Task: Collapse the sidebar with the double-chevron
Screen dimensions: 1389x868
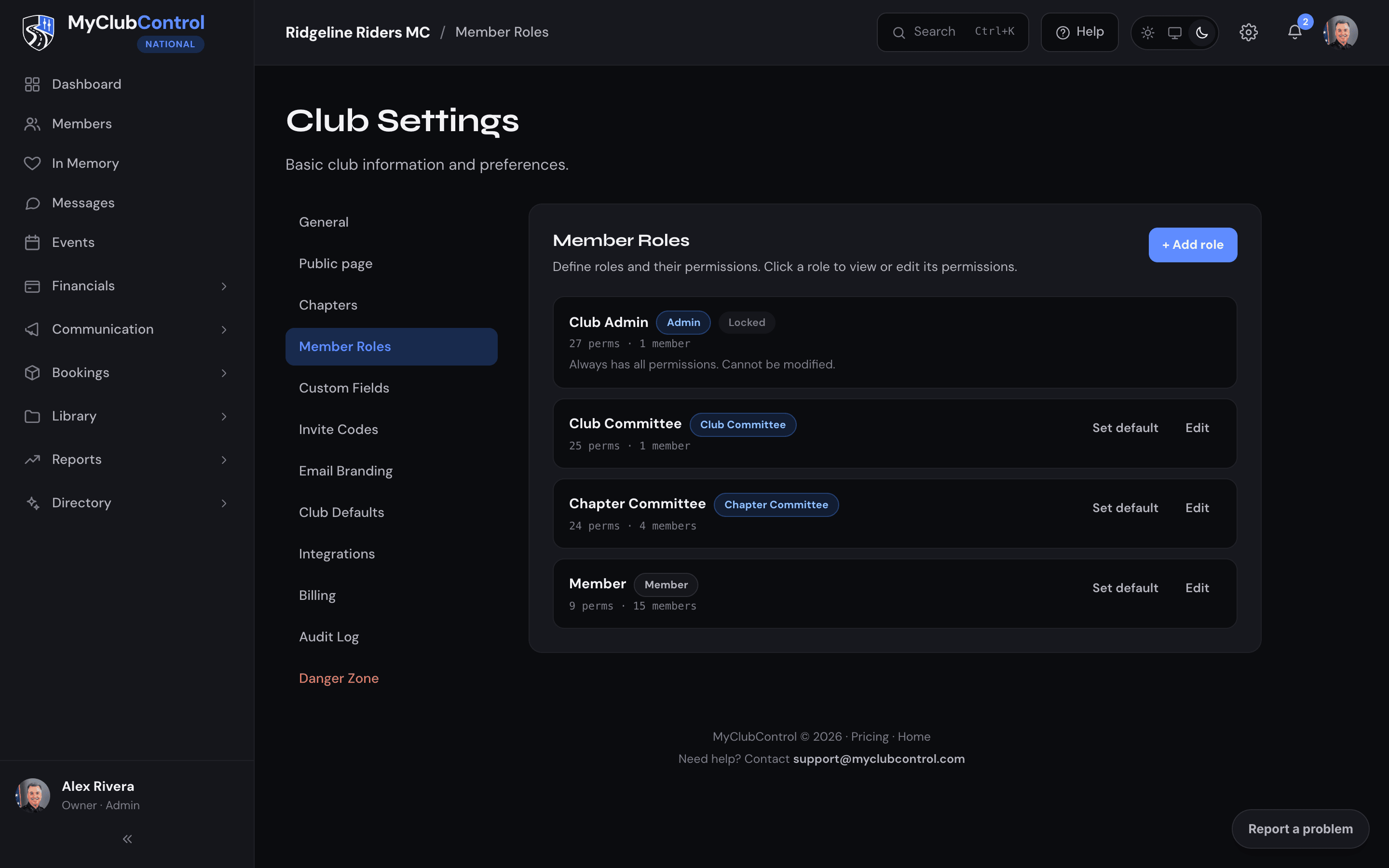Action: (127, 839)
